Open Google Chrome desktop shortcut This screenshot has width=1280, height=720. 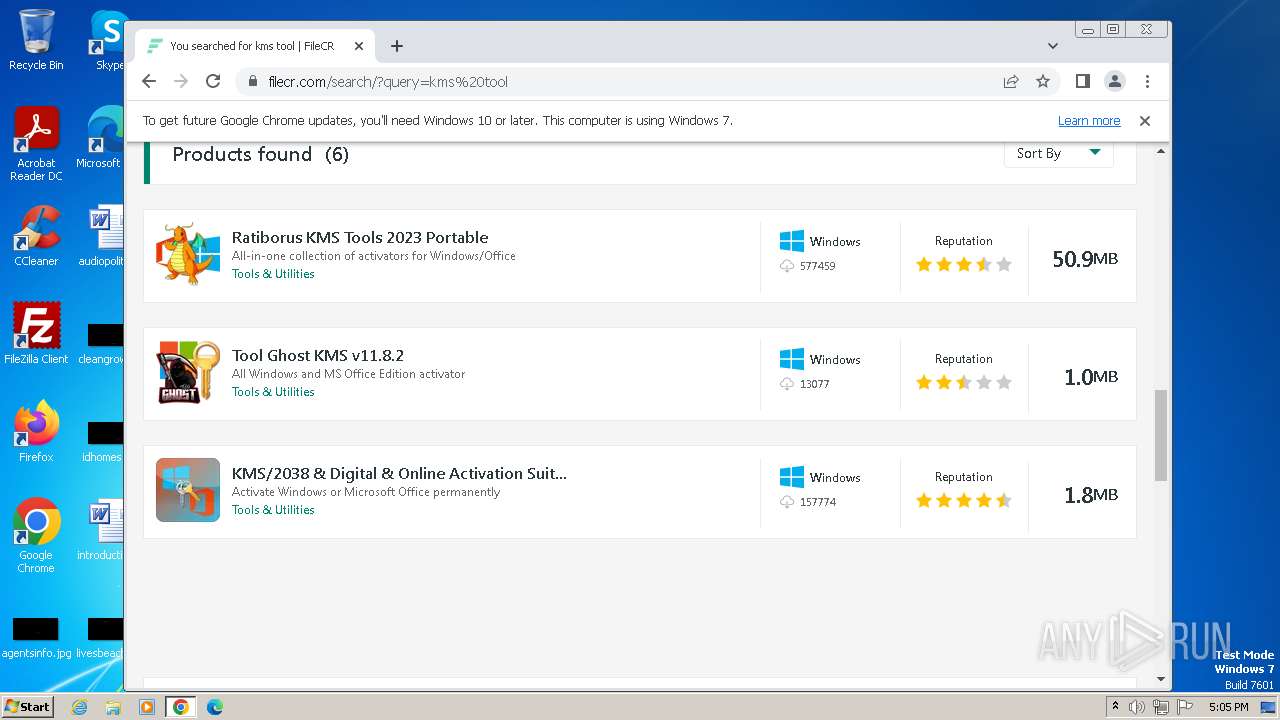pyautogui.click(x=36, y=536)
